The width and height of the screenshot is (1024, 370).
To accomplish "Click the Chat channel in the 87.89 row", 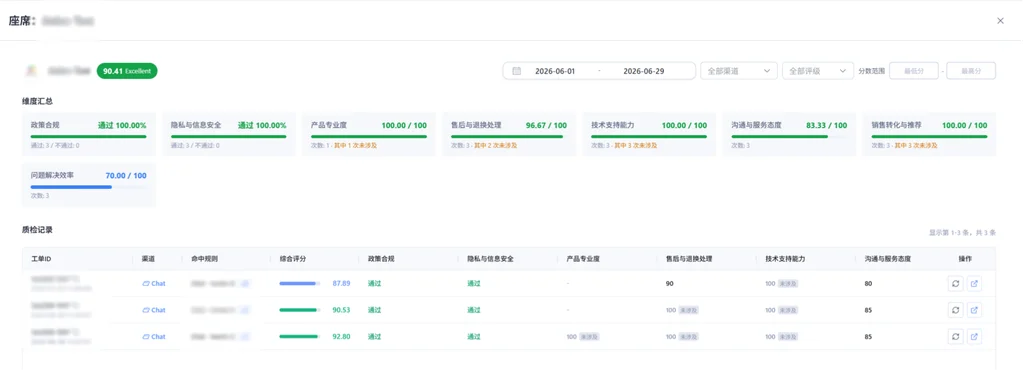I will click(154, 284).
